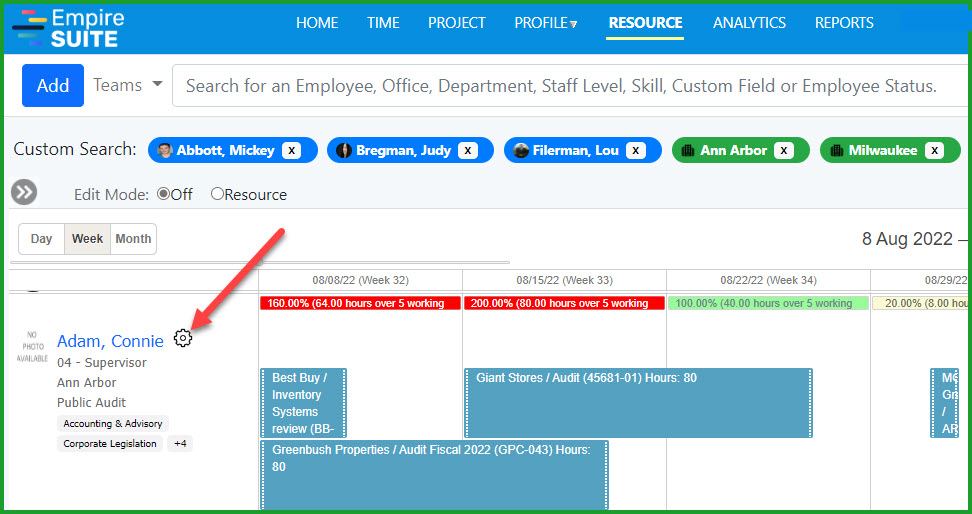Open settings gear next to Adam, Connie
Screen dimensions: 972x514
[x=183, y=338]
